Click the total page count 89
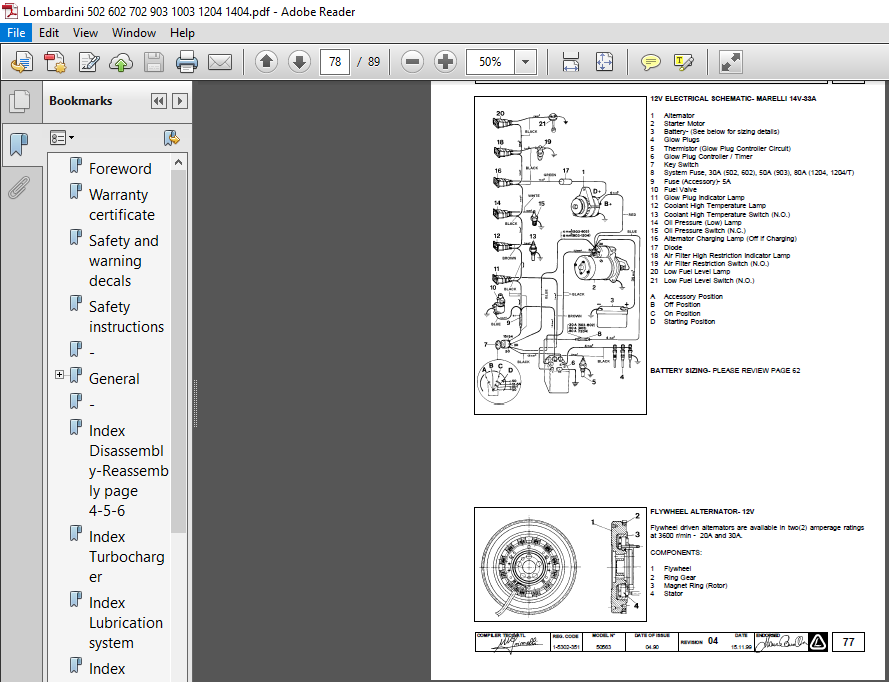 [x=374, y=62]
